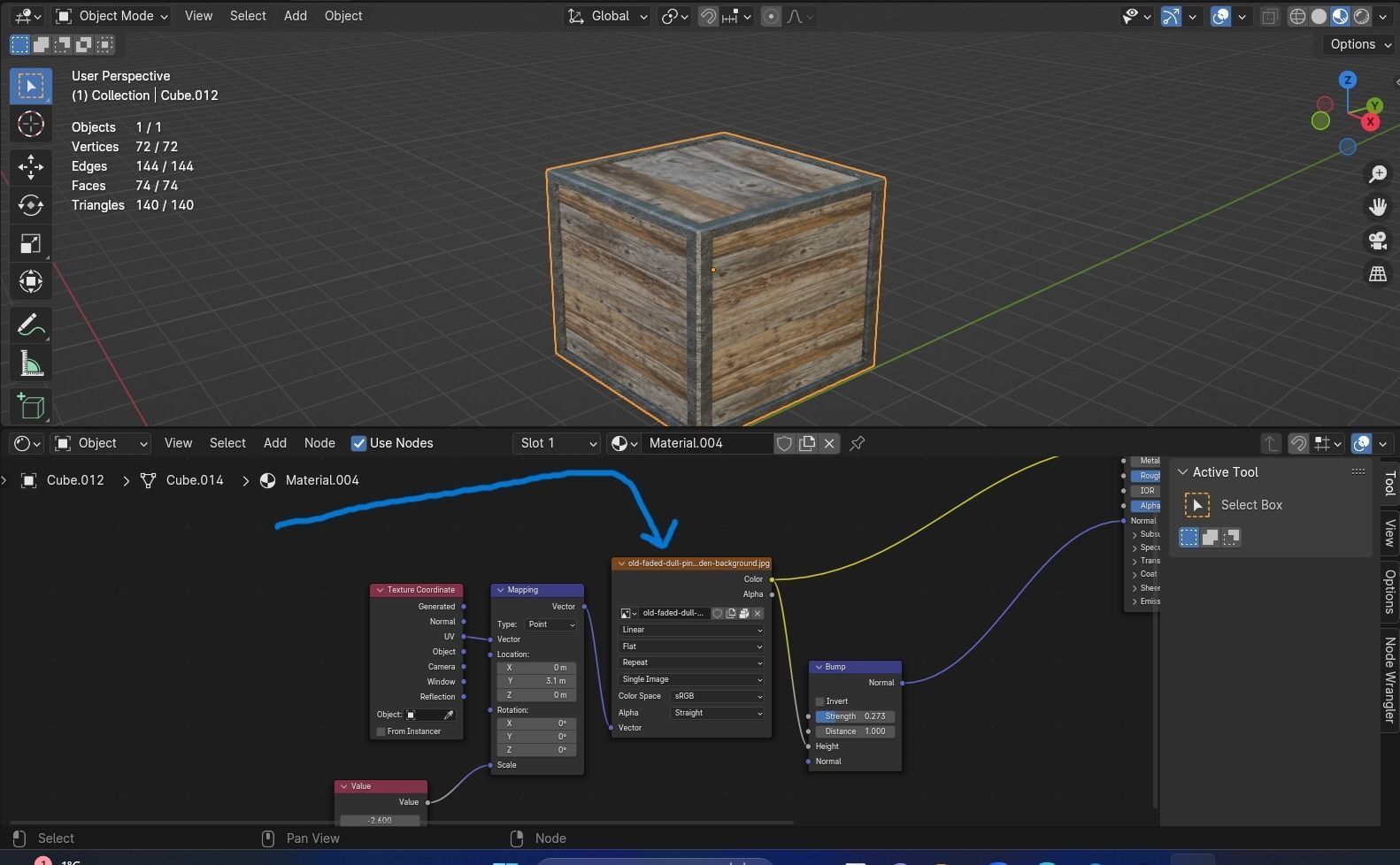Collapse the Active Tool panel
Image resolution: width=1400 pixels, height=865 pixels.
(1183, 472)
